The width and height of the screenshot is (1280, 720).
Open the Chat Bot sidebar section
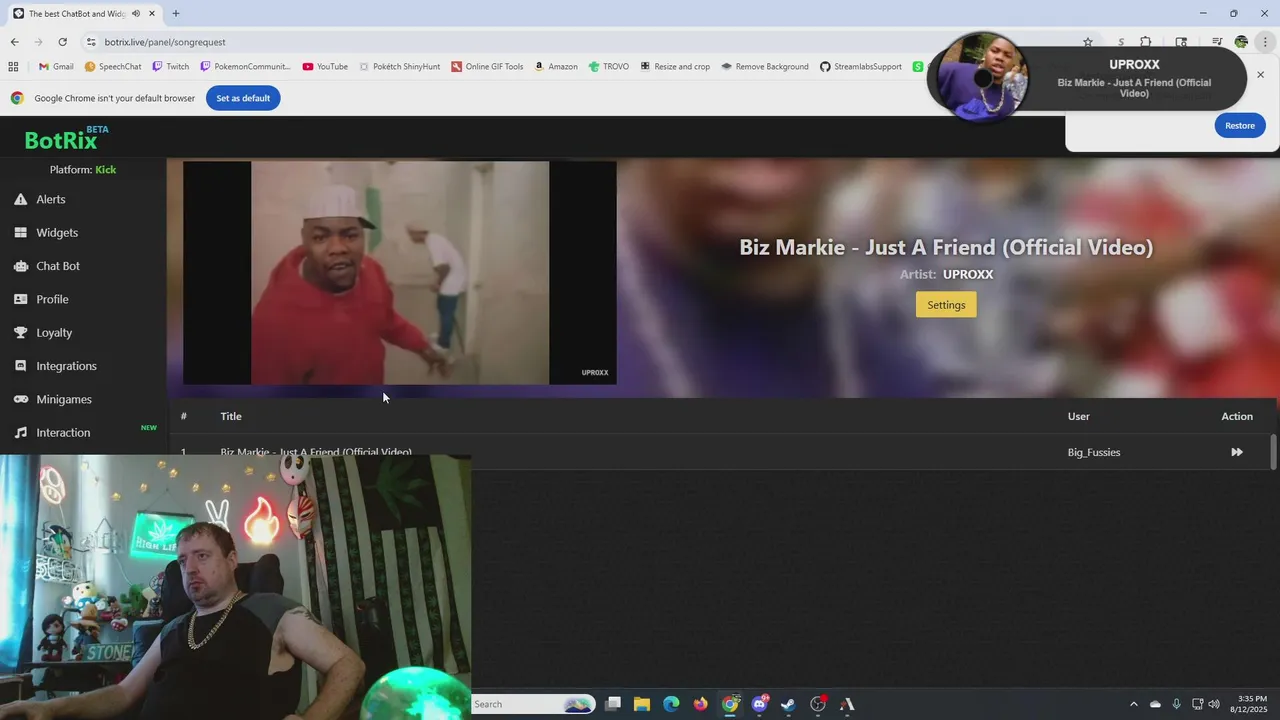(x=57, y=266)
